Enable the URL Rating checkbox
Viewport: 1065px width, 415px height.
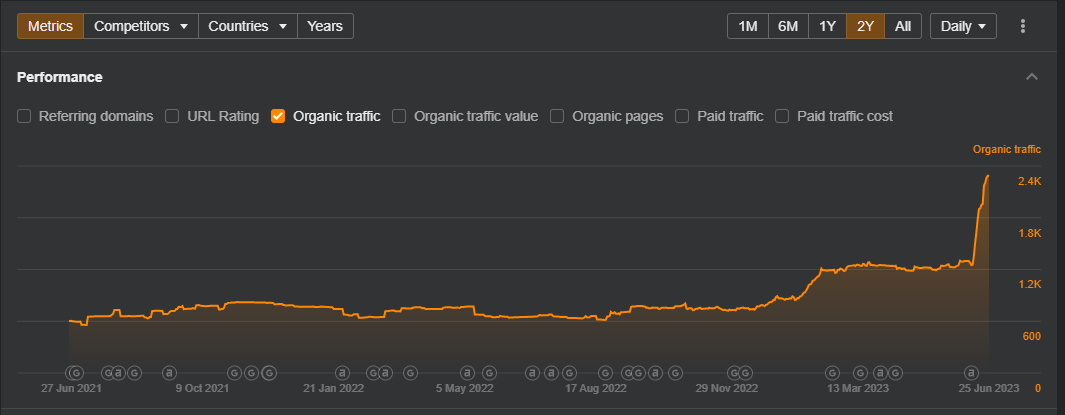pyautogui.click(x=173, y=116)
